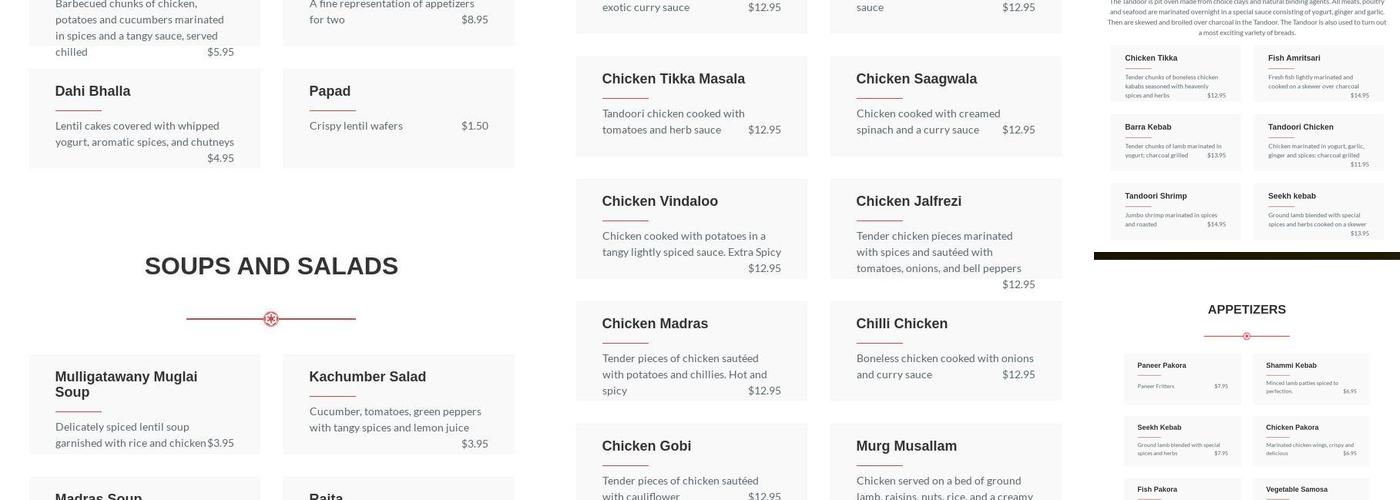The height and width of the screenshot is (500, 1400).
Task: Click the ornament icon under Soups and Salads
Action: (271, 319)
